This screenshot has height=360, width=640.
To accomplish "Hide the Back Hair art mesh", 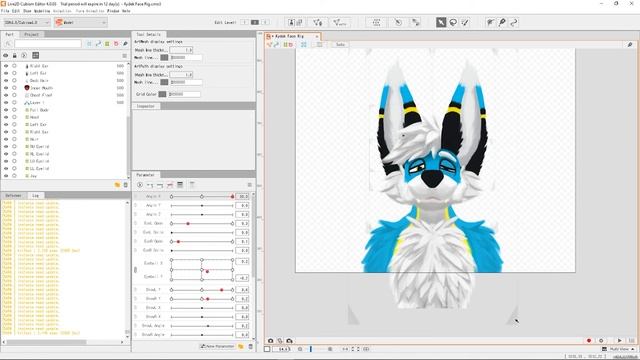I will (6, 80).
